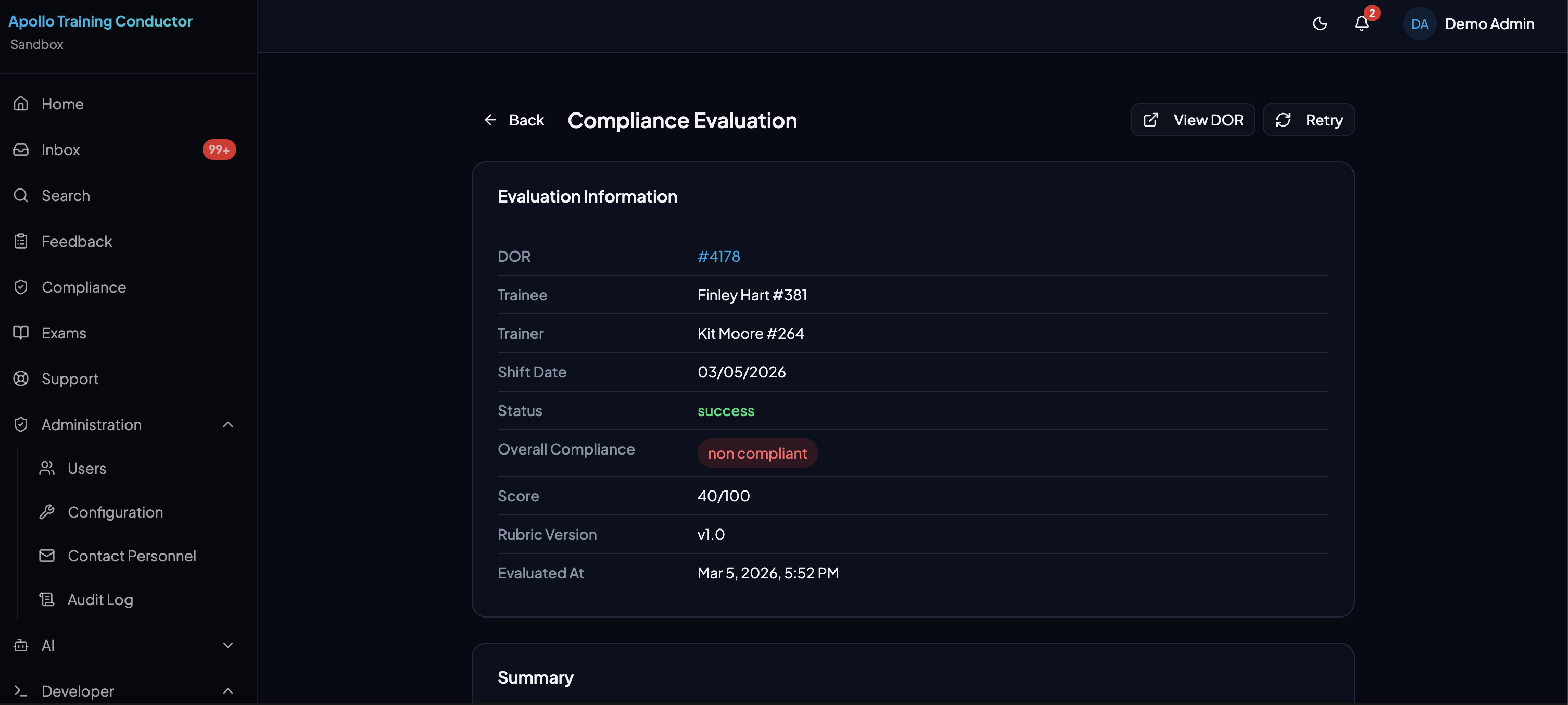Click the Retry button

point(1308,120)
